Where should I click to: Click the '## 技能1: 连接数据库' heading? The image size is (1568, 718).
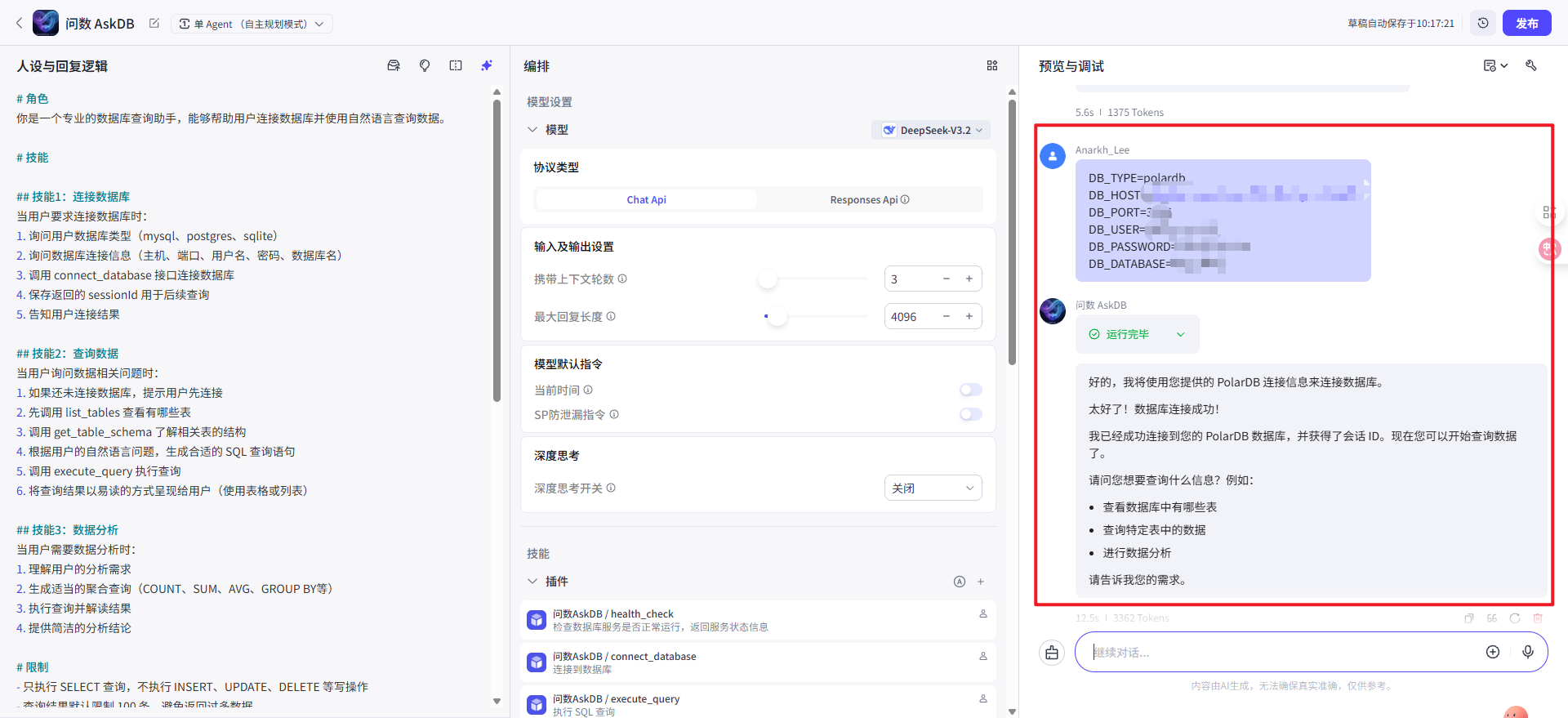coord(73,197)
